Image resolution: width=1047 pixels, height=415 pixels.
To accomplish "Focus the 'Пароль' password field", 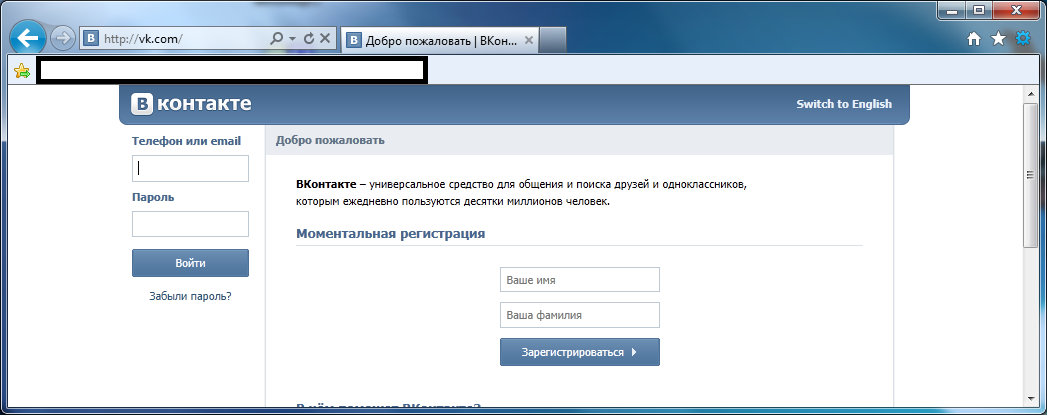I will (x=190, y=224).
